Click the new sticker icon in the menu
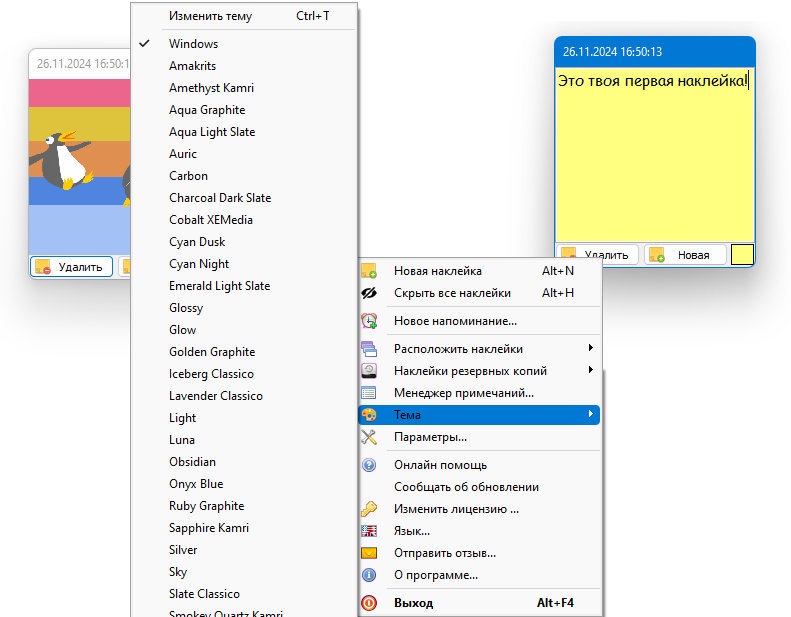 [x=369, y=271]
